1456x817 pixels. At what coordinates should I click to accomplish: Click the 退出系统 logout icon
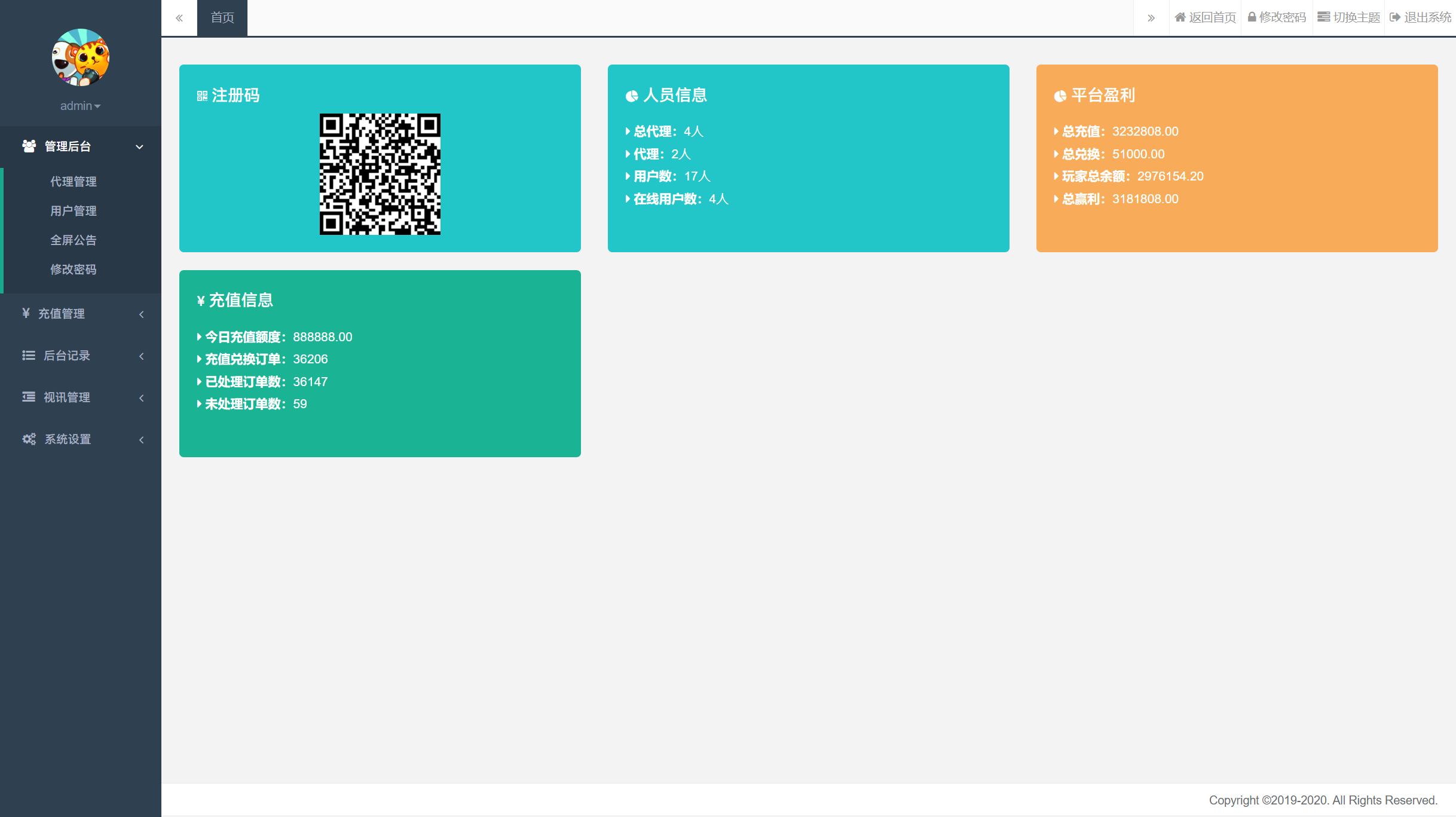point(1395,17)
